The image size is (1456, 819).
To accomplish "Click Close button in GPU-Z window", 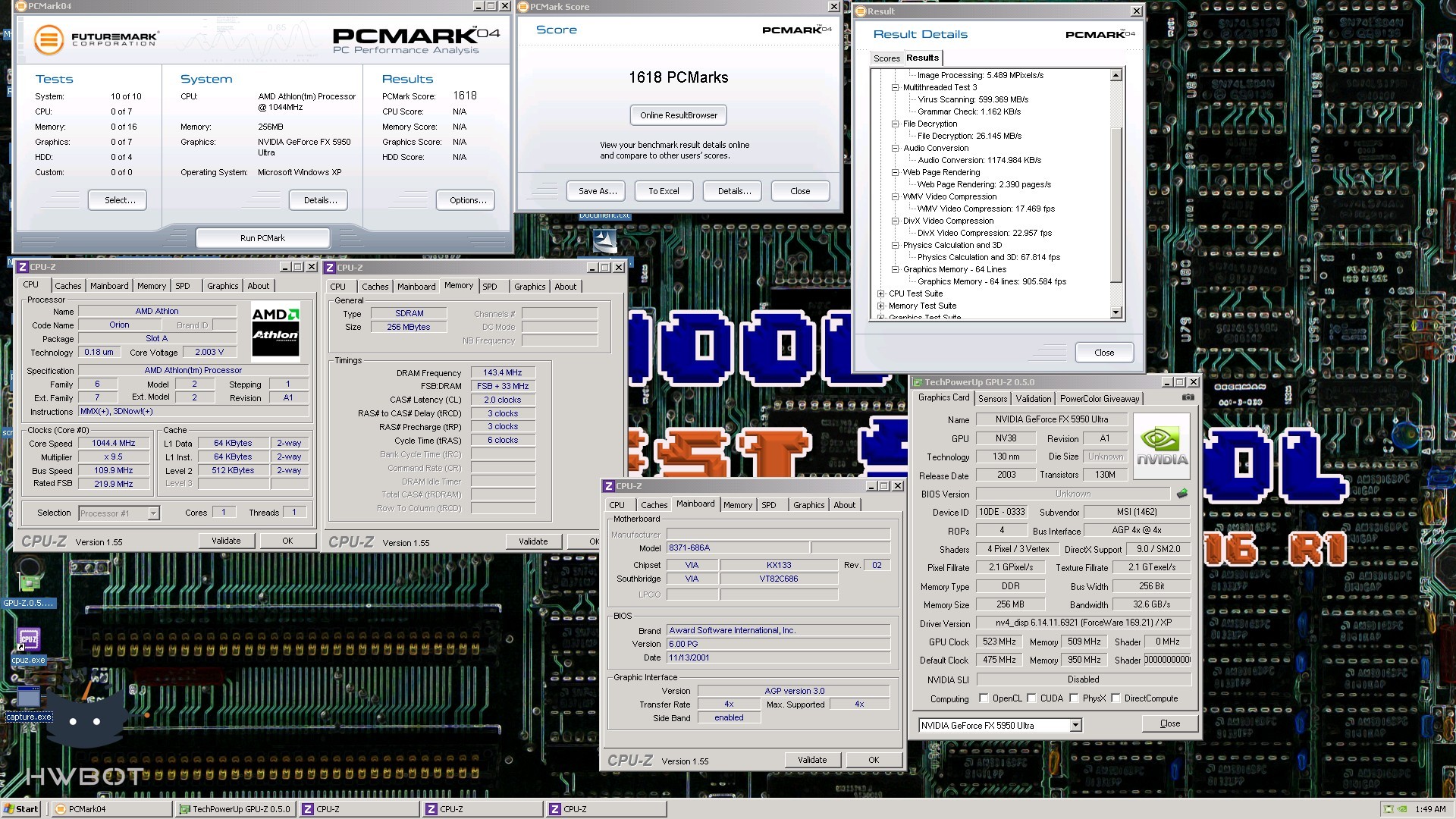I will (1169, 724).
